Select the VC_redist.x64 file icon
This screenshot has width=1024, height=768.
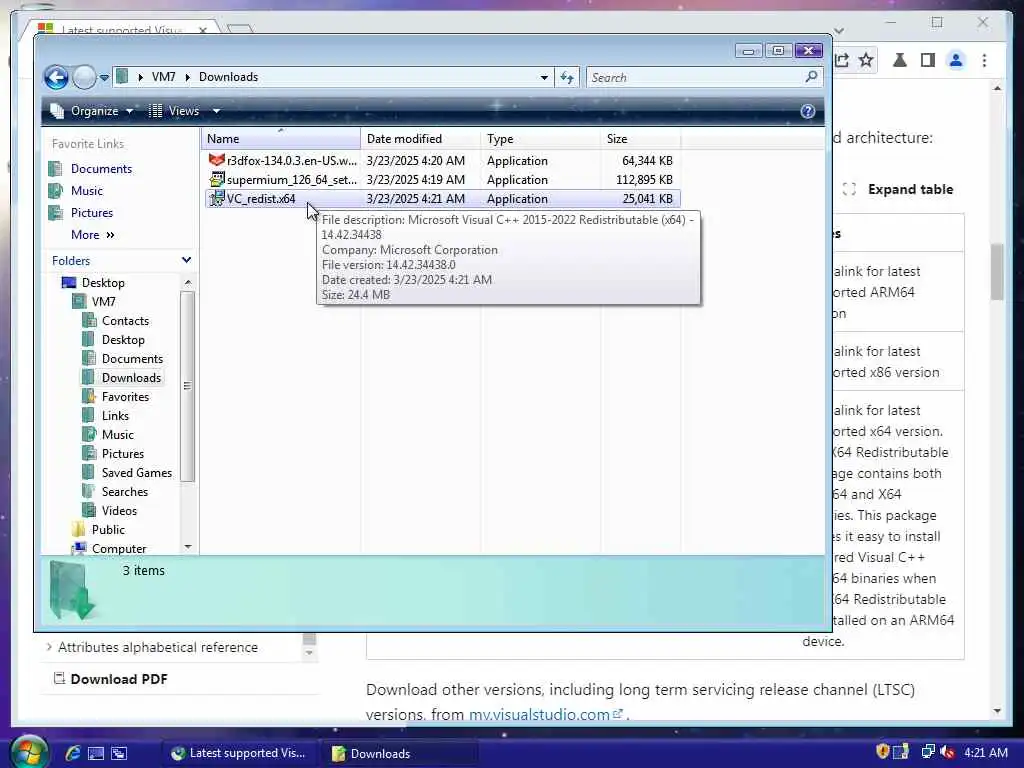[217, 198]
